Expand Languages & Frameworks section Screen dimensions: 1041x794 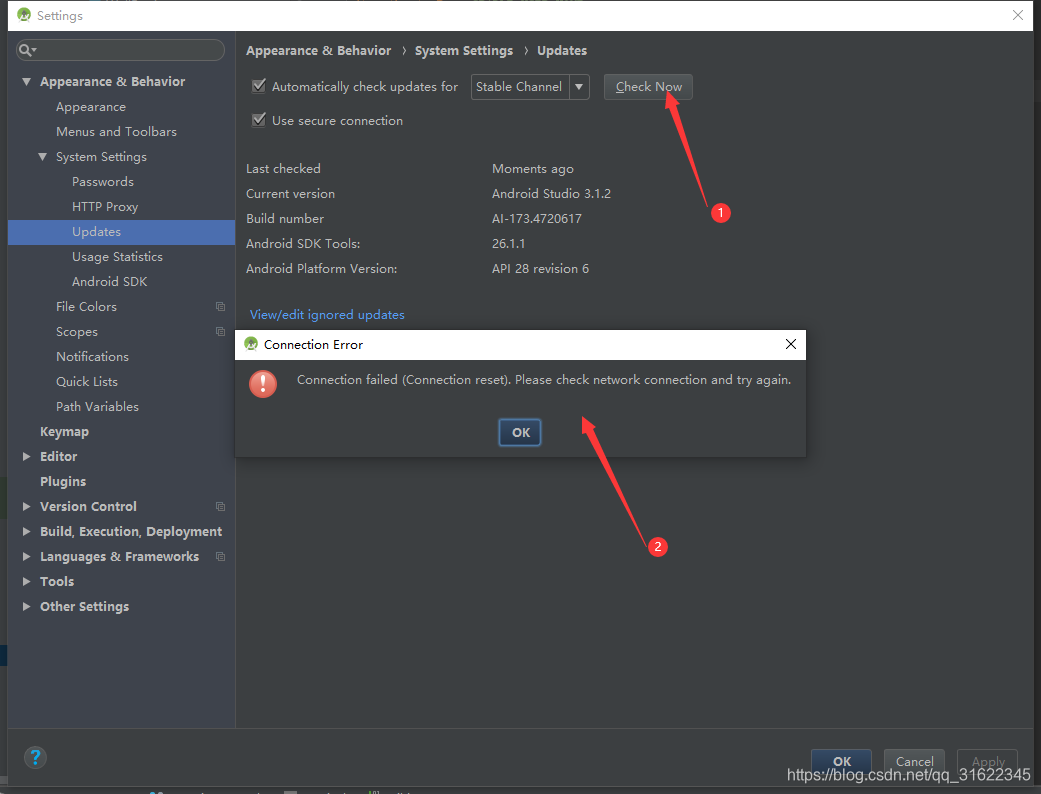27,556
